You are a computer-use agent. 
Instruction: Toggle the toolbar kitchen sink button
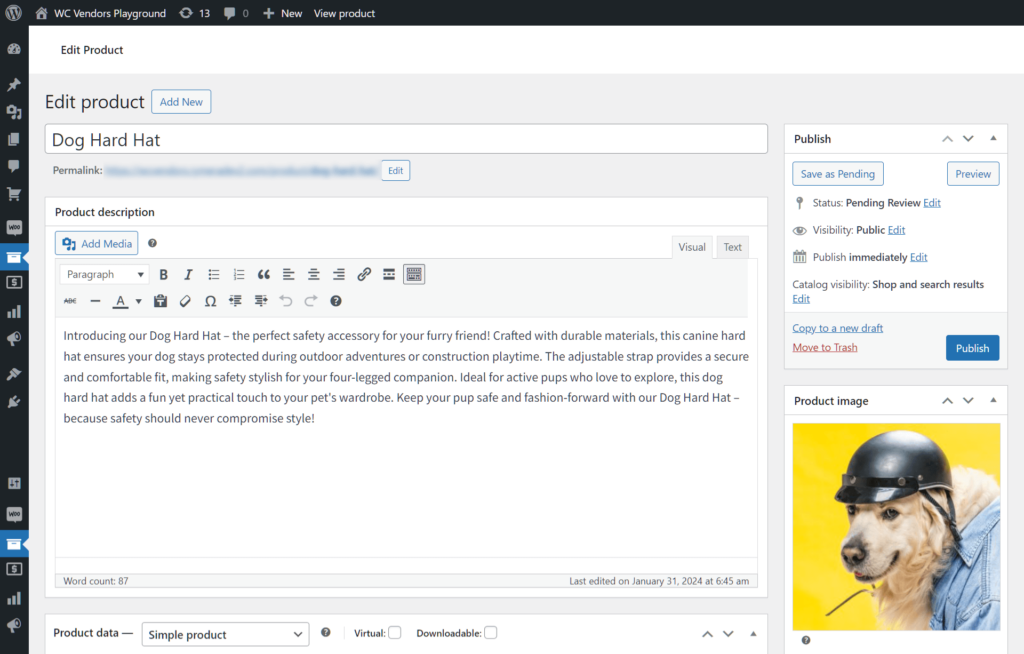pos(414,274)
